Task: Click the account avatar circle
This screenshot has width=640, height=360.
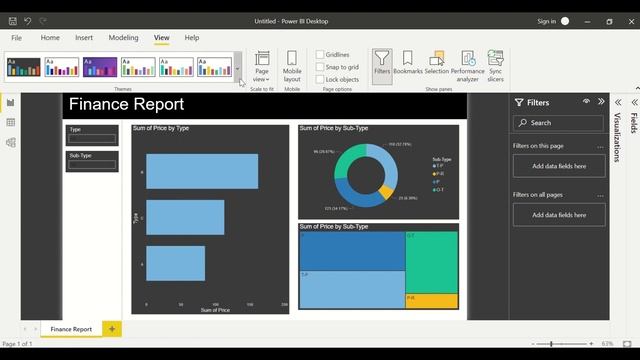Action: click(565, 21)
